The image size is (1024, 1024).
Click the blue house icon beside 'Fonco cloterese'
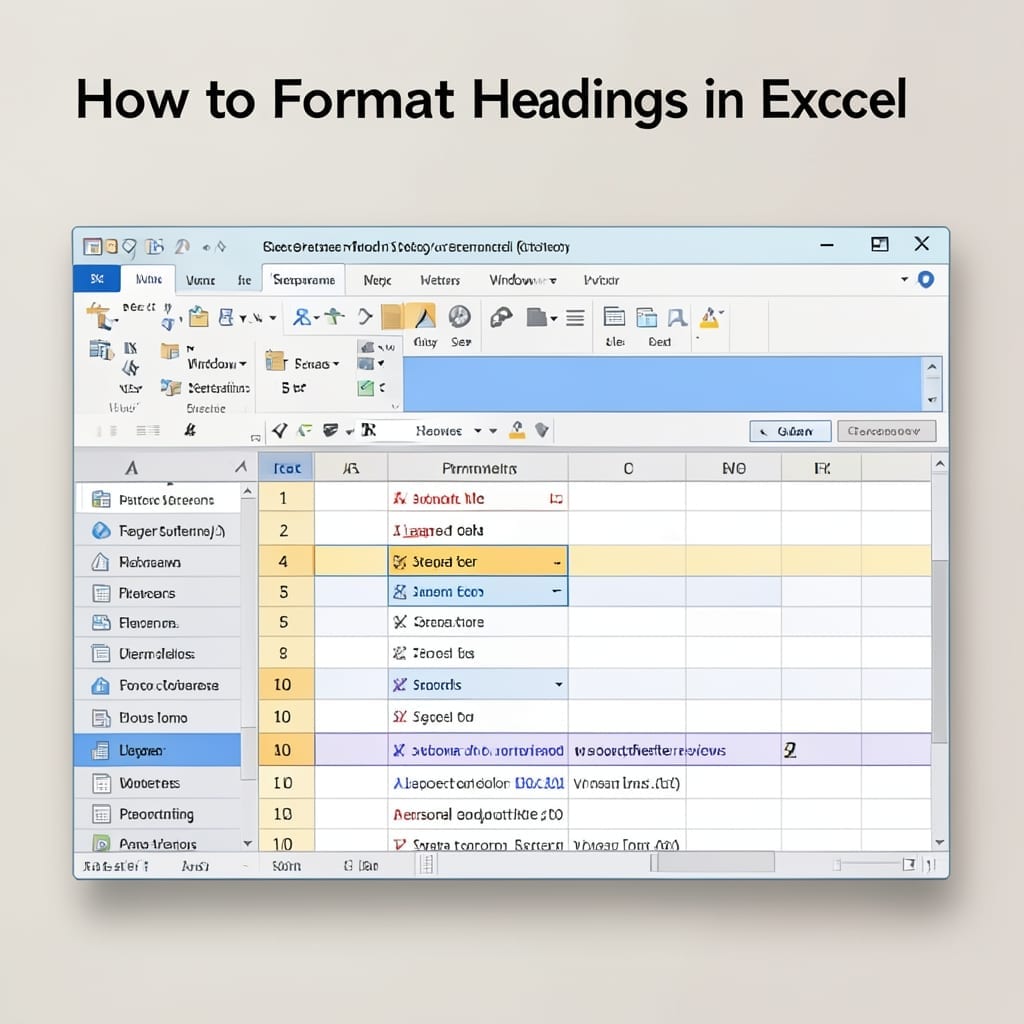click(x=101, y=685)
